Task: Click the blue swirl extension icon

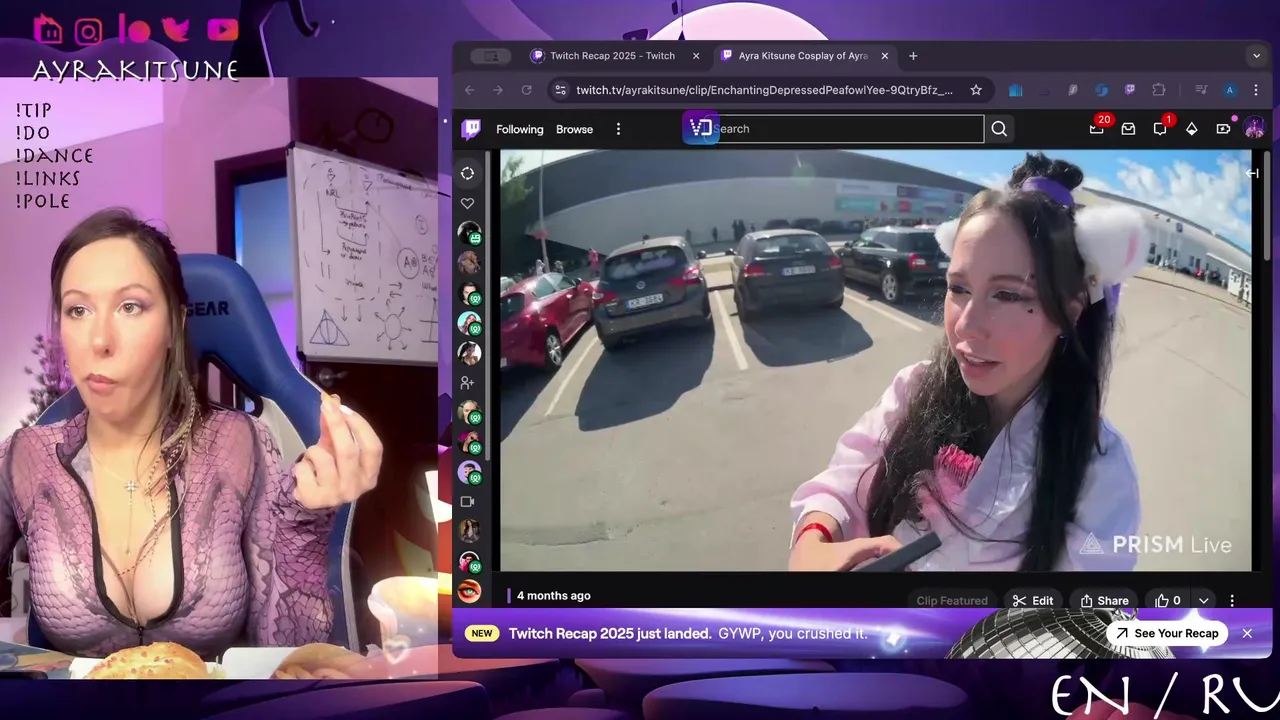Action: point(1101,90)
